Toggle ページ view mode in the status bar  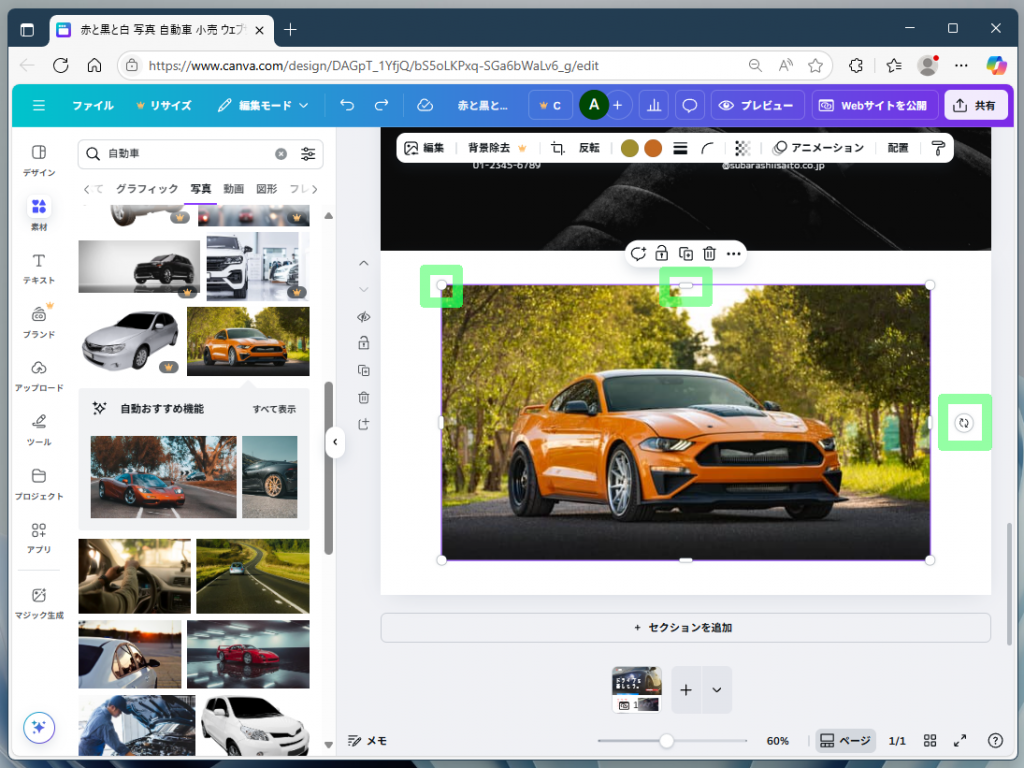tap(845, 740)
